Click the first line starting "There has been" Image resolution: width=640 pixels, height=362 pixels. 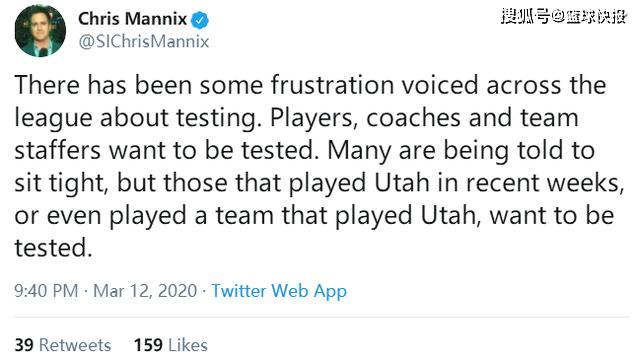(310, 85)
